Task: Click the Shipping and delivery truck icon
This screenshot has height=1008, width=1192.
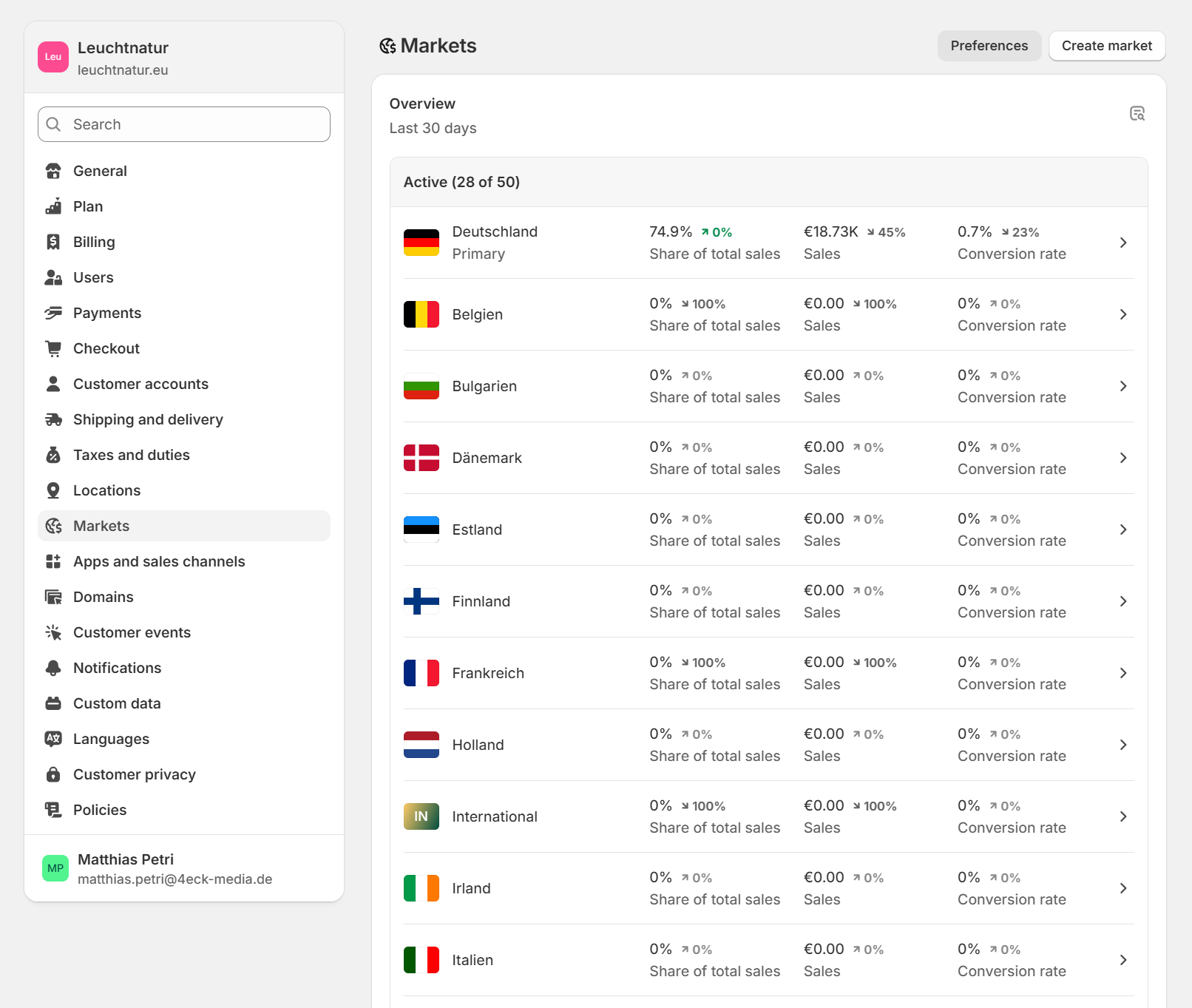Action: pyautogui.click(x=53, y=419)
